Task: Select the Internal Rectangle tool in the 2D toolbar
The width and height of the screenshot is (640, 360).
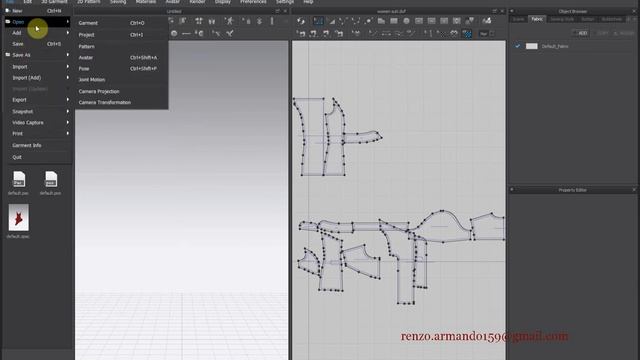Action: [431, 21]
